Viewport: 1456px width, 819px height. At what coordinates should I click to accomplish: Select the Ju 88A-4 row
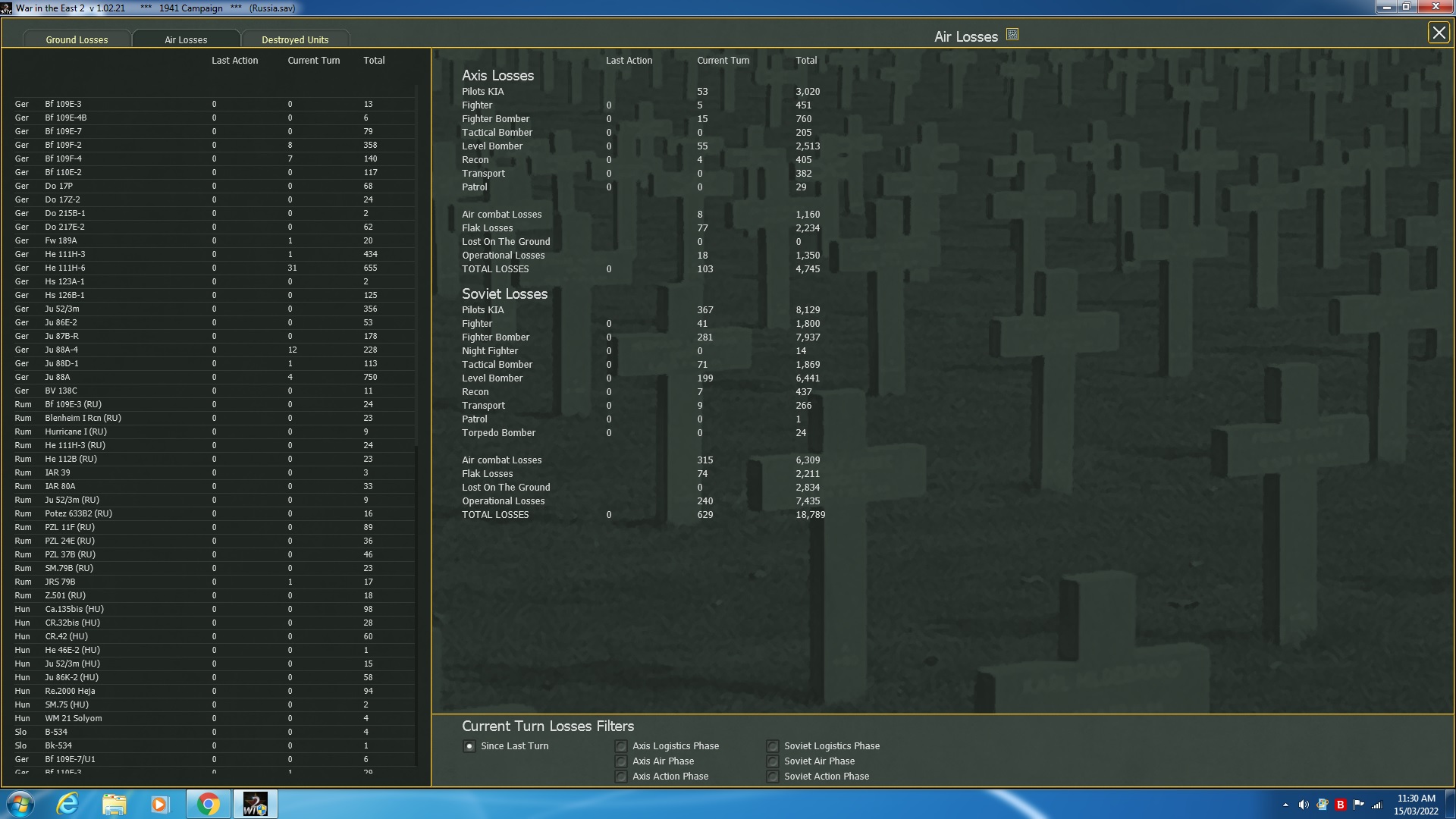pyautogui.click(x=214, y=350)
